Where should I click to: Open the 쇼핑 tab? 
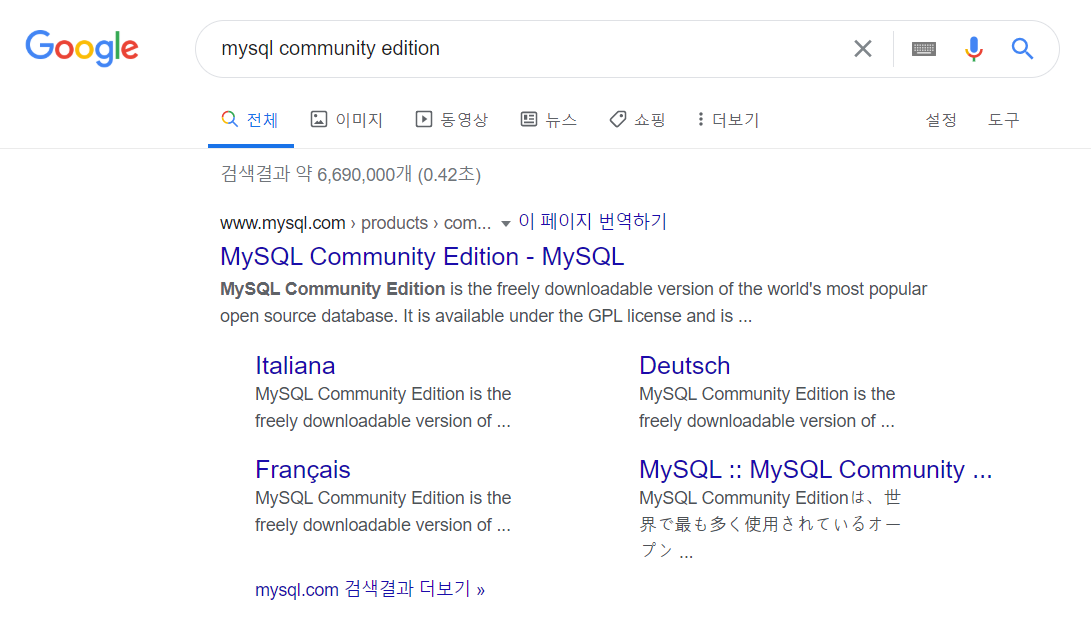[x=637, y=120]
